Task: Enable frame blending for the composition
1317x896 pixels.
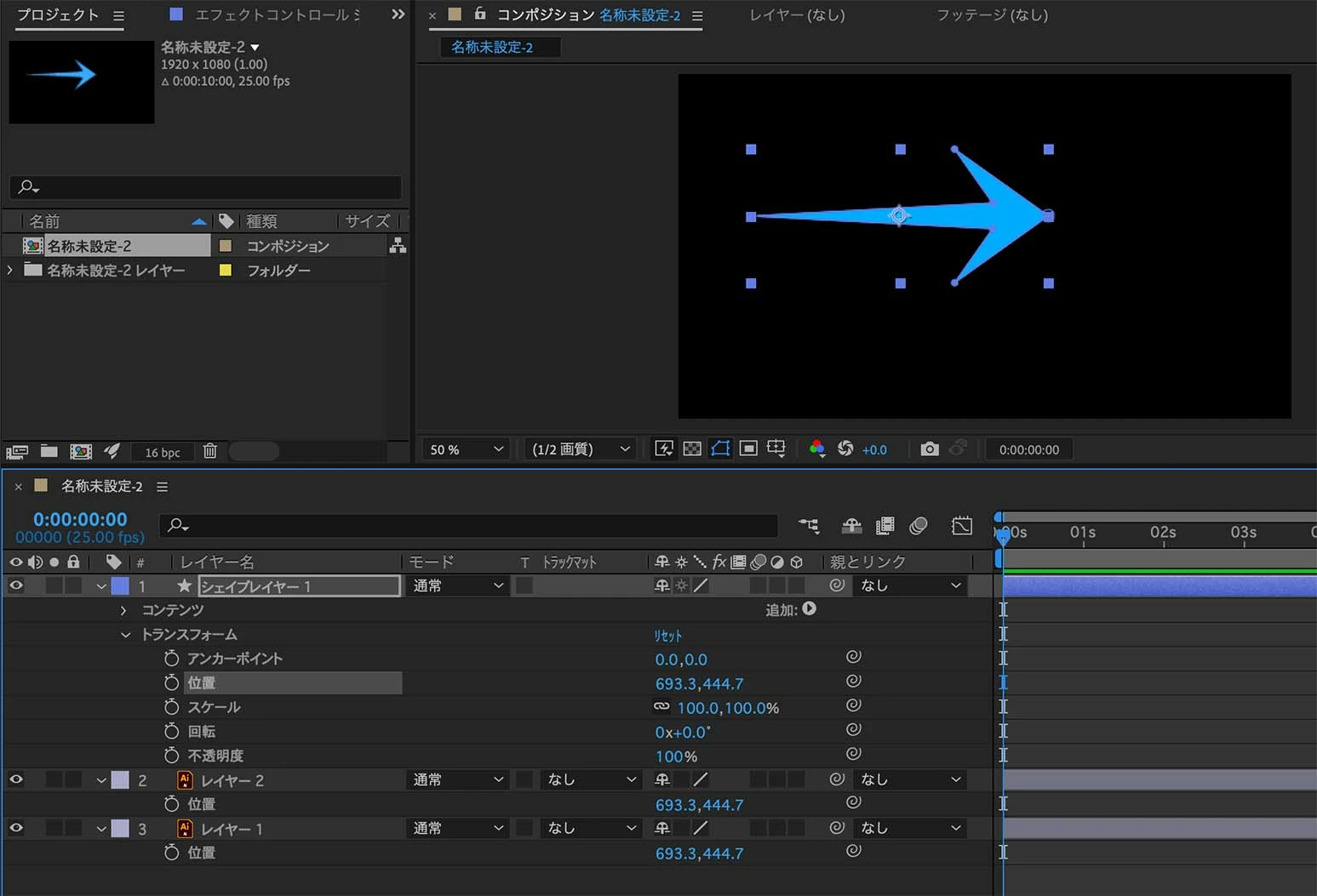Action: pos(885,526)
